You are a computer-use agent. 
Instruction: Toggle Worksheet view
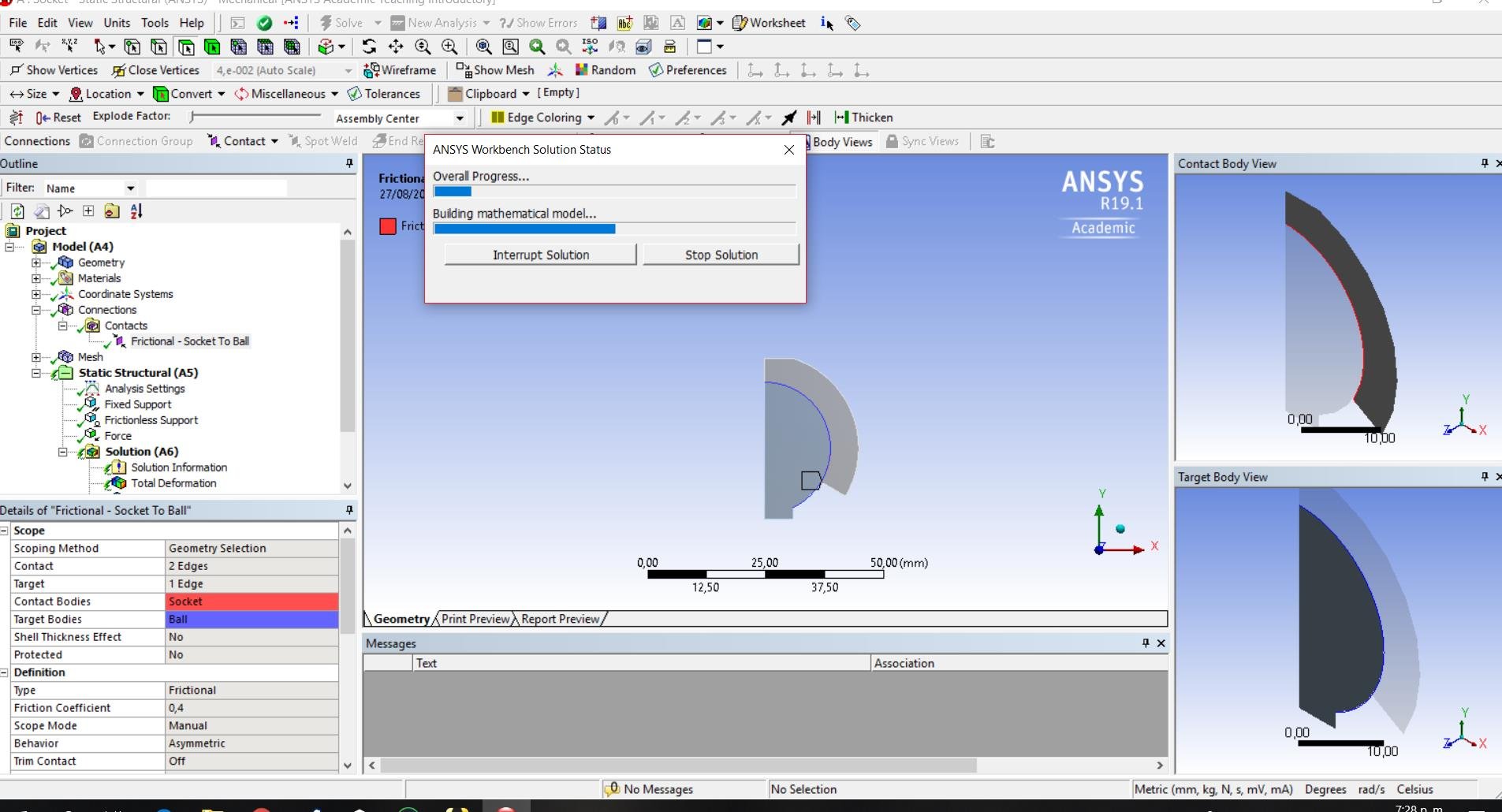click(x=769, y=23)
